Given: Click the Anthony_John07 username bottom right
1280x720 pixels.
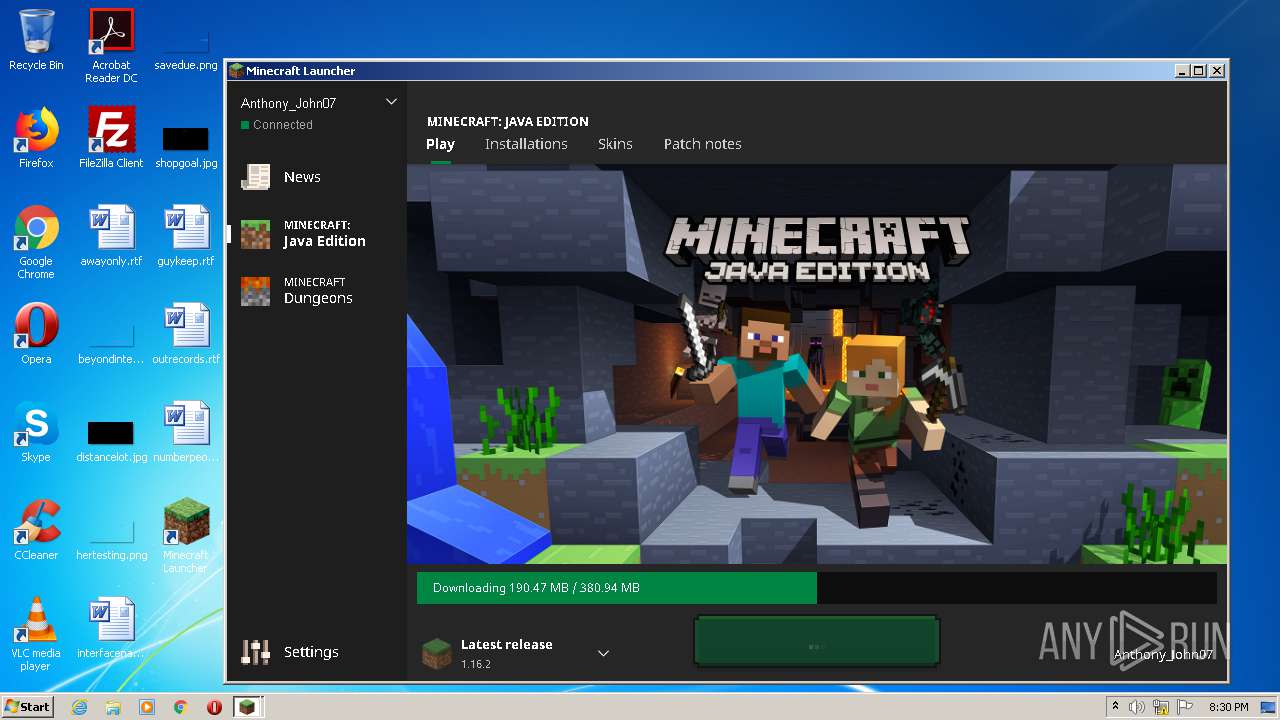Looking at the screenshot, I should (x=1163, y=655).
